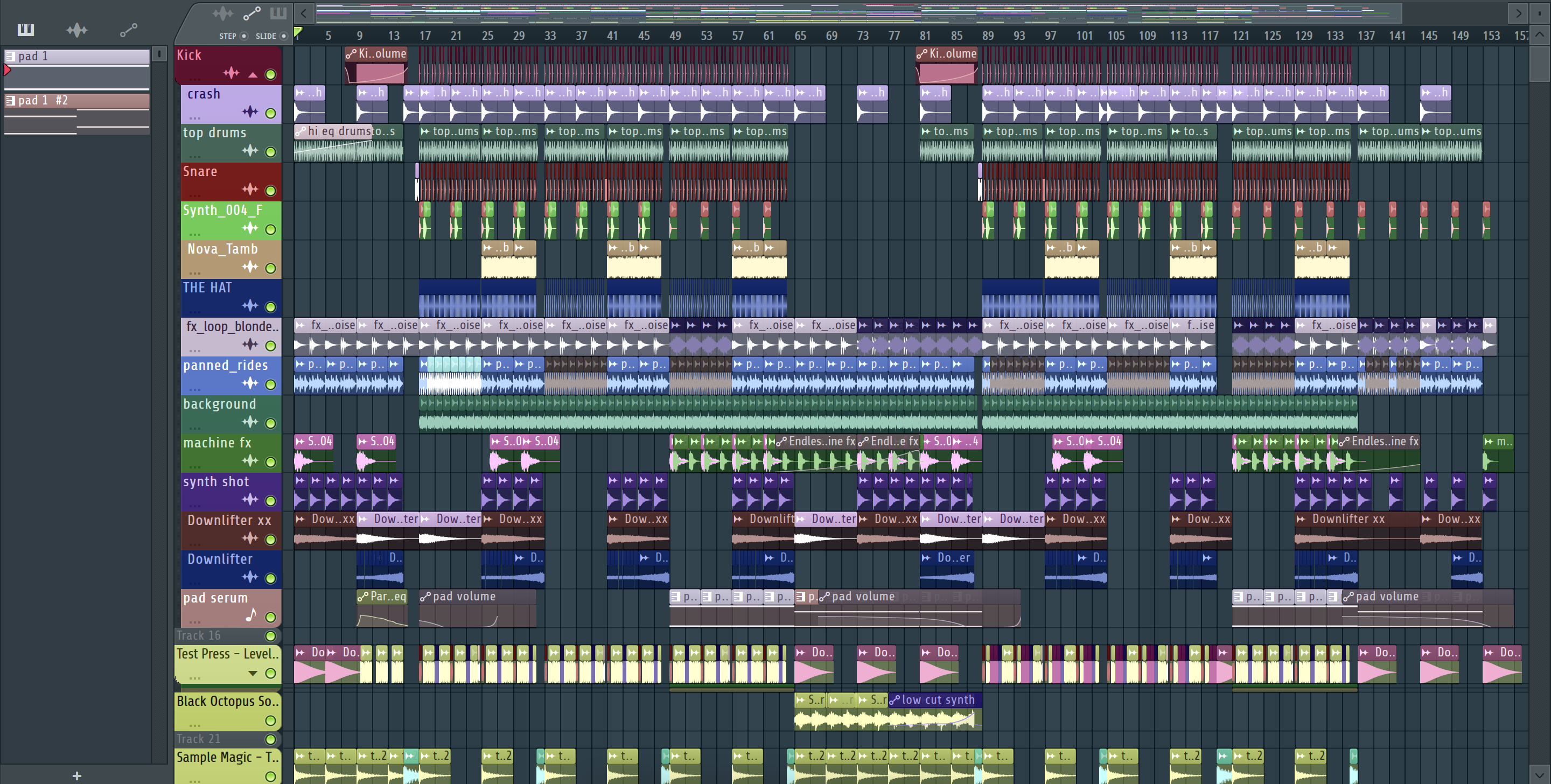Show audio clips in the picker panel
Viewport: 1551px width, 784px height.
pyautogui.click(x=77, y=30)
